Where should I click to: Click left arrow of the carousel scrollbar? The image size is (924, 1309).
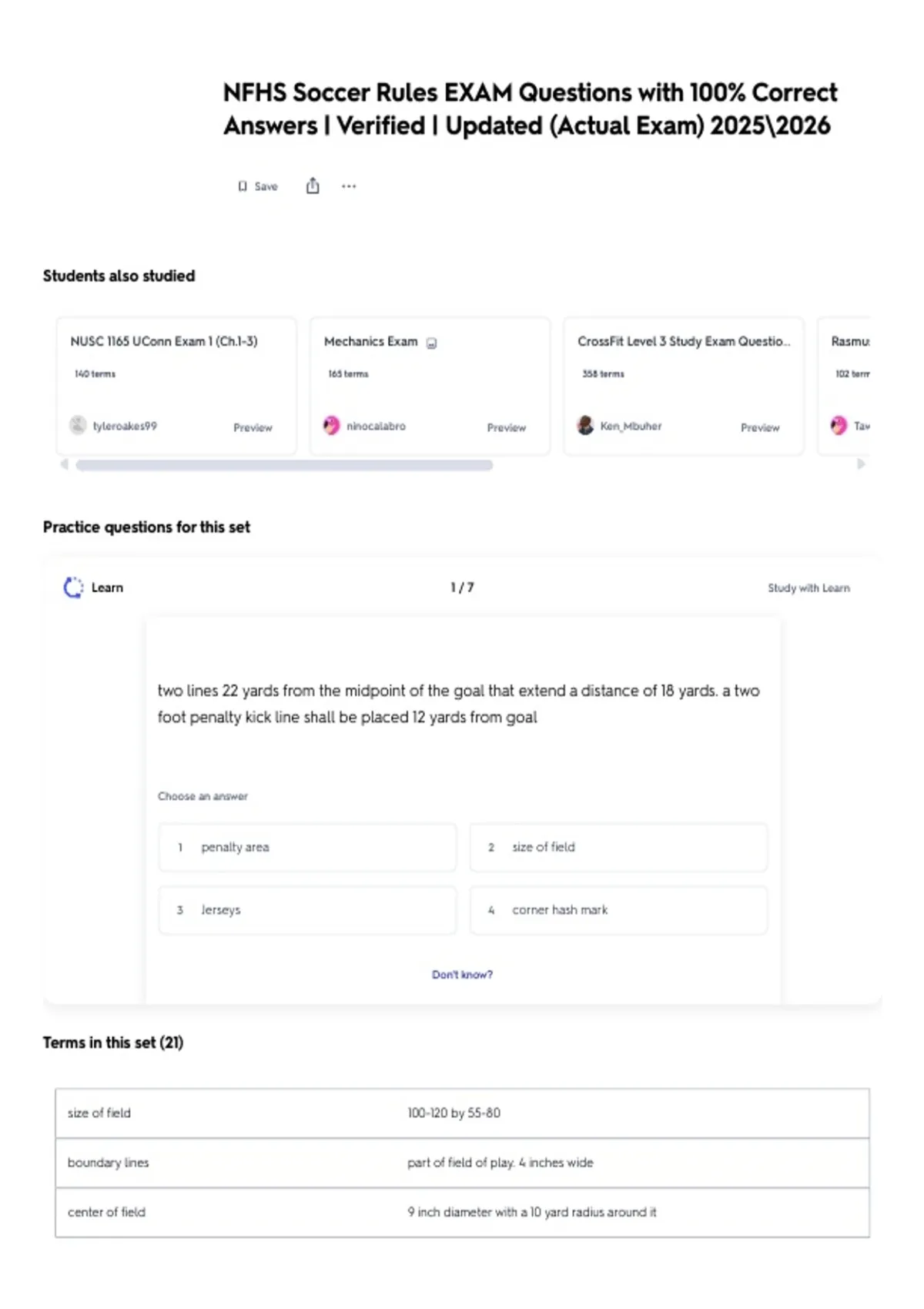point(65,464)
